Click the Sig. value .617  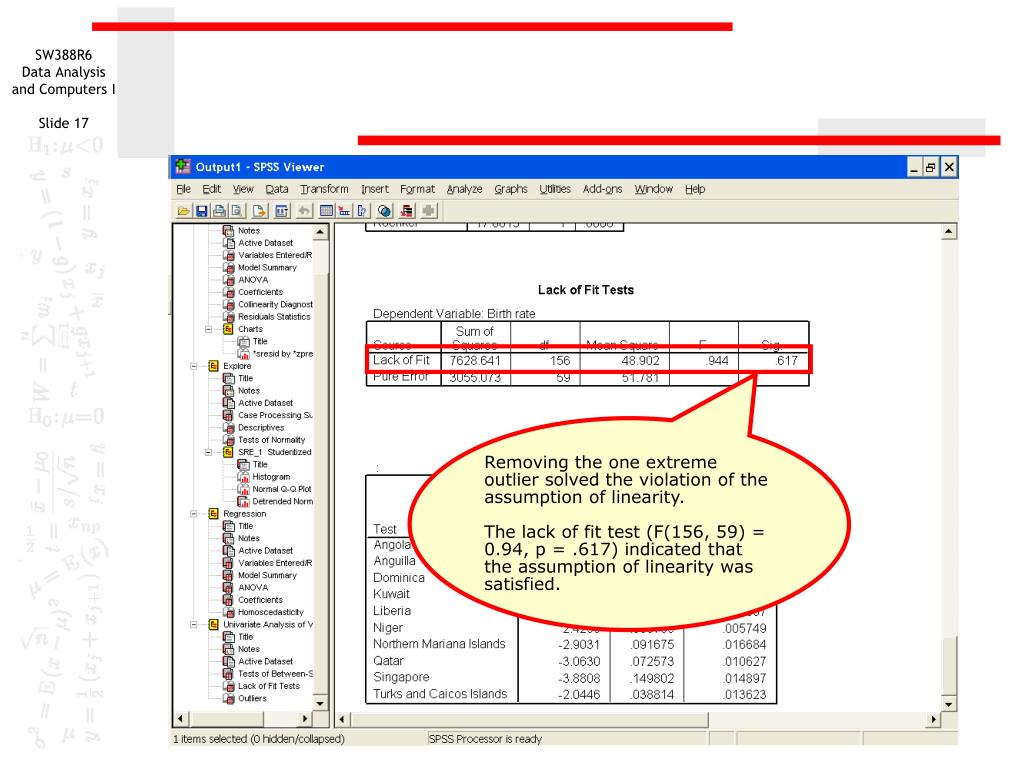click(786, 360)
